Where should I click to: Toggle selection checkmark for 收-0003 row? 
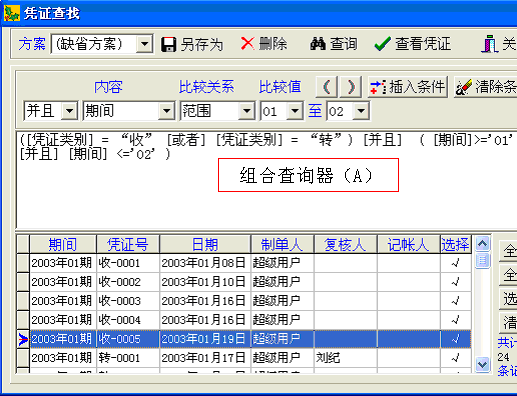point(455,301)
